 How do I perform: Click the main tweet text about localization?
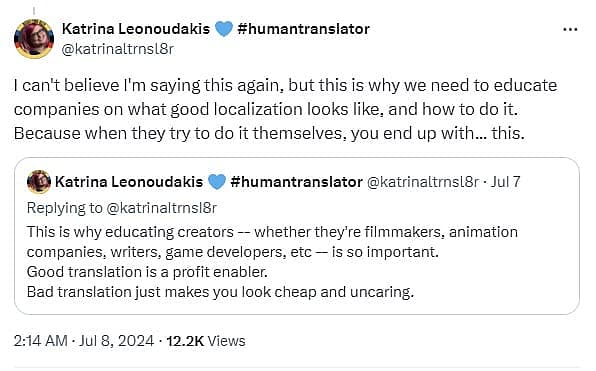click(x=285, y=109)
